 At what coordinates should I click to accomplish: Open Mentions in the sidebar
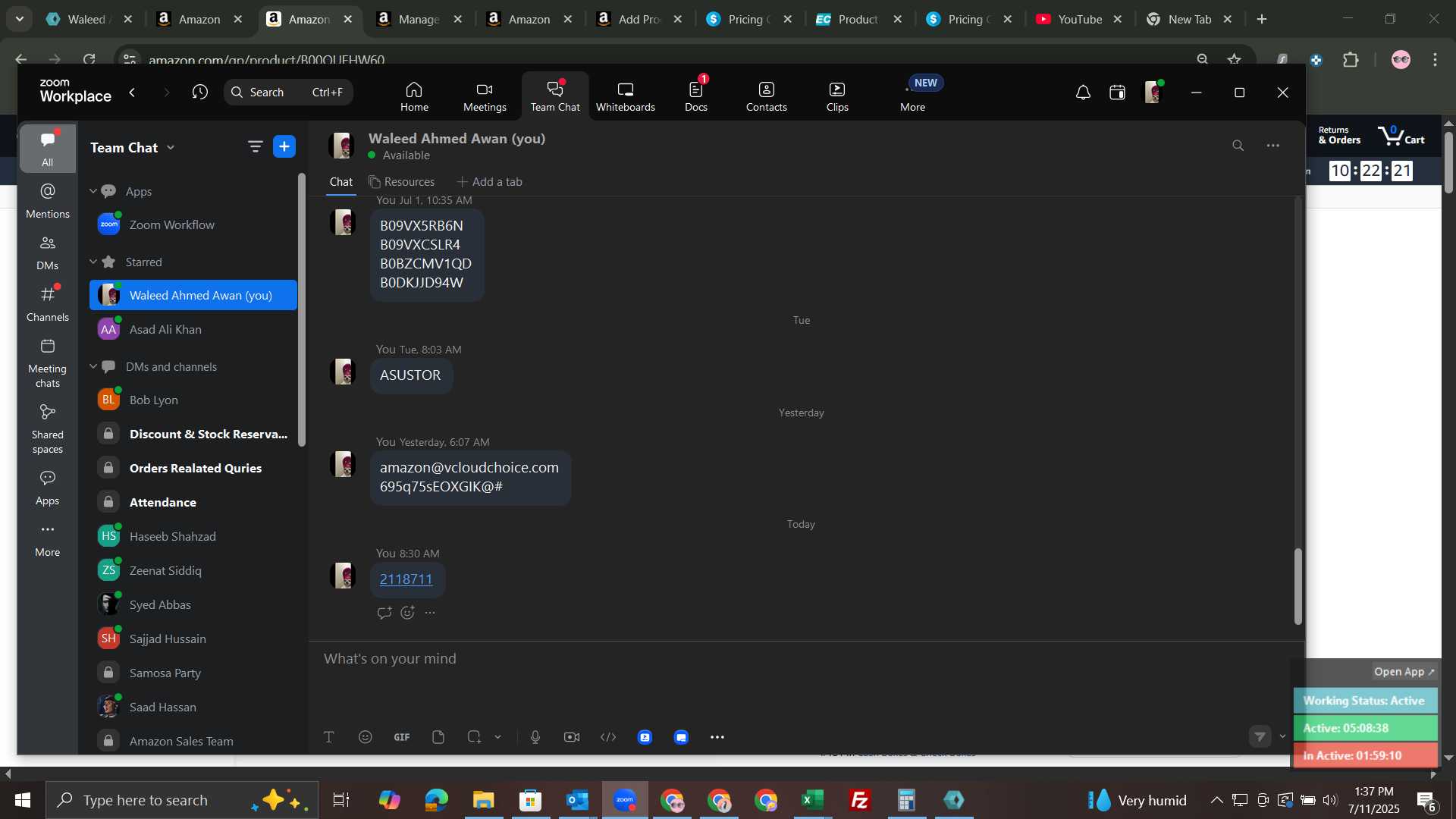48,201
